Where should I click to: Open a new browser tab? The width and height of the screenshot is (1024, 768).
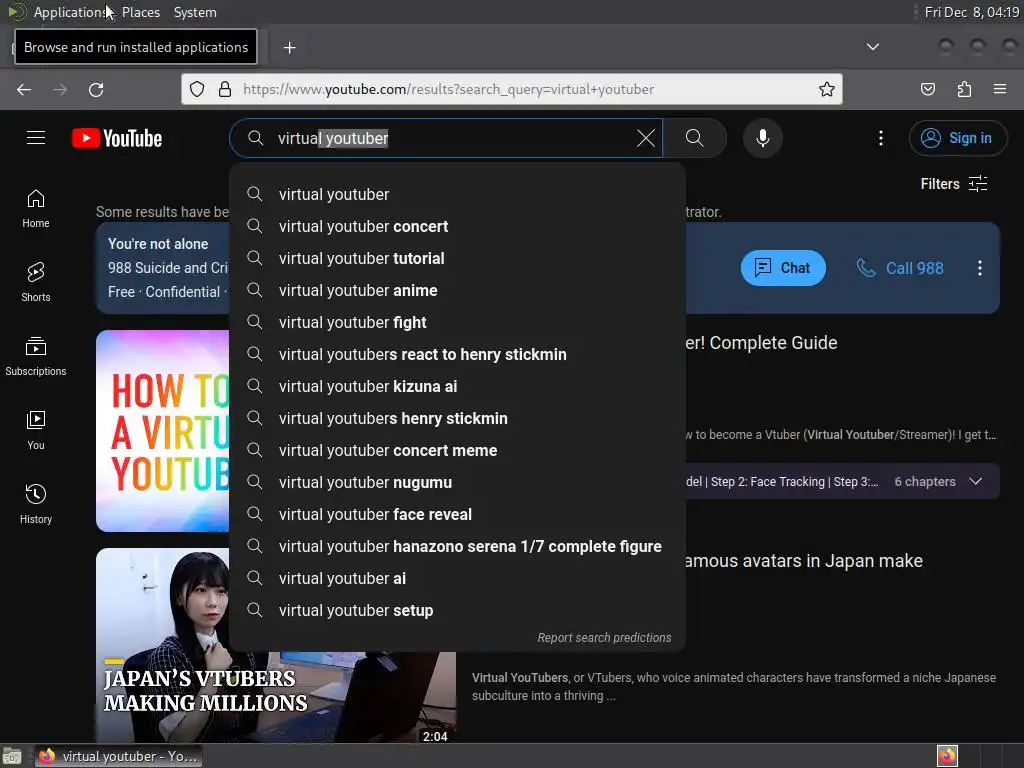[x=289, y=48]
